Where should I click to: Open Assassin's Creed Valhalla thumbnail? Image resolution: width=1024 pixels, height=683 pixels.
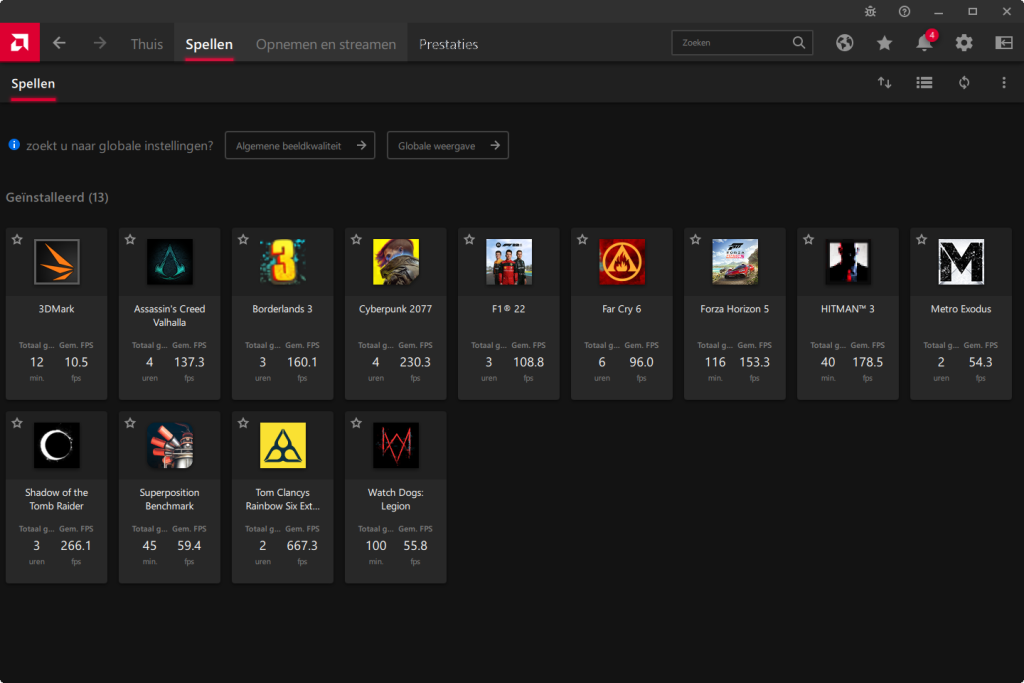coord(170,262)
